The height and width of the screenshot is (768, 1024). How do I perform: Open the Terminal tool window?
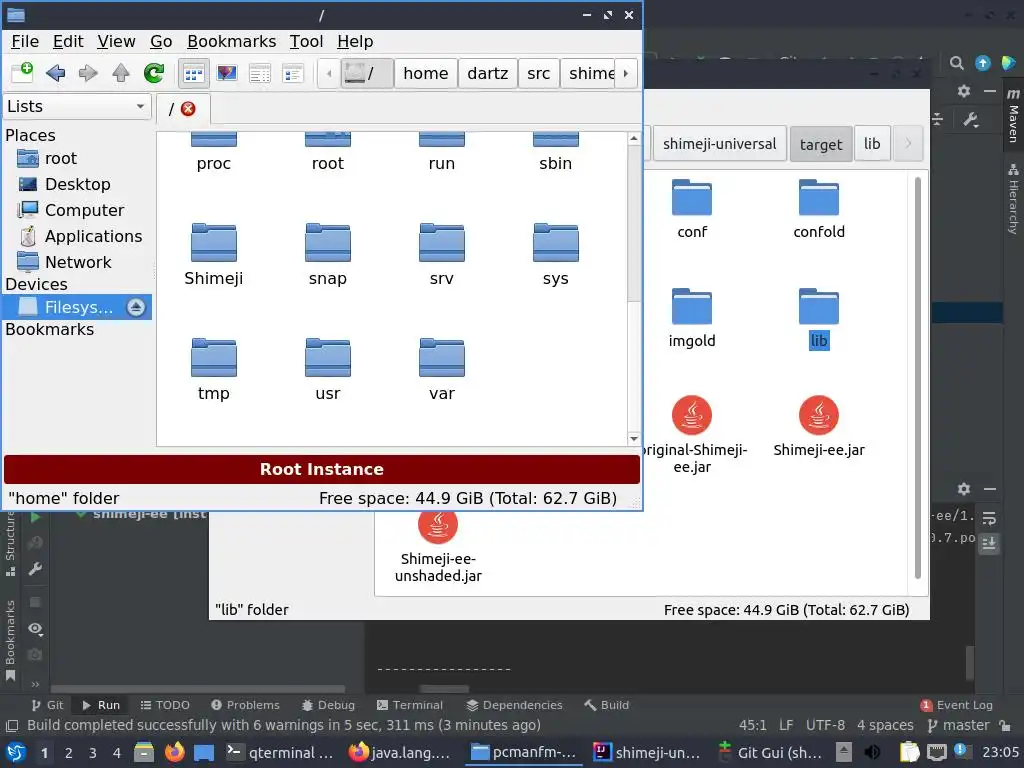click(x=410, y=705)
